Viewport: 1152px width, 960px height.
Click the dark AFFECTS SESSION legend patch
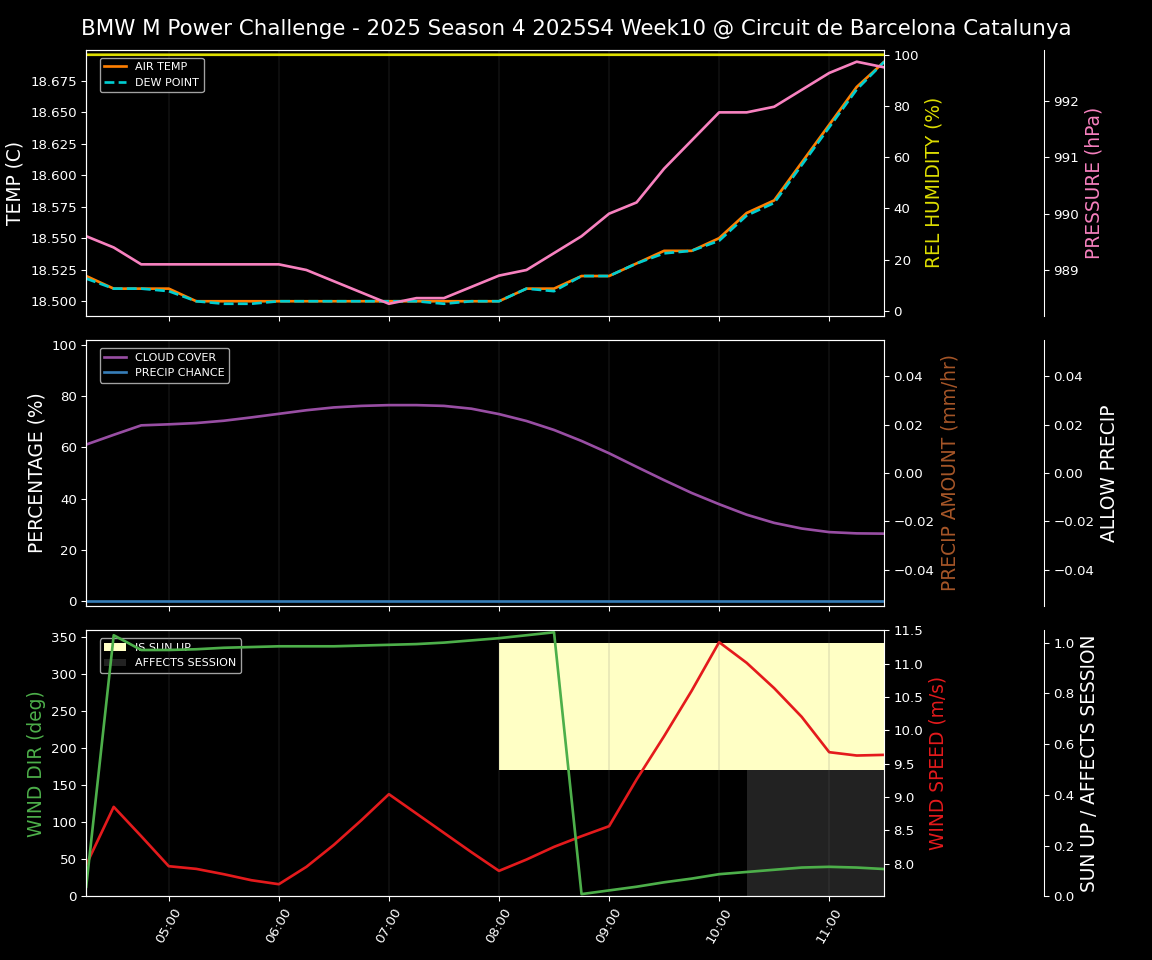pyautogui.click(x=116, y=662)
